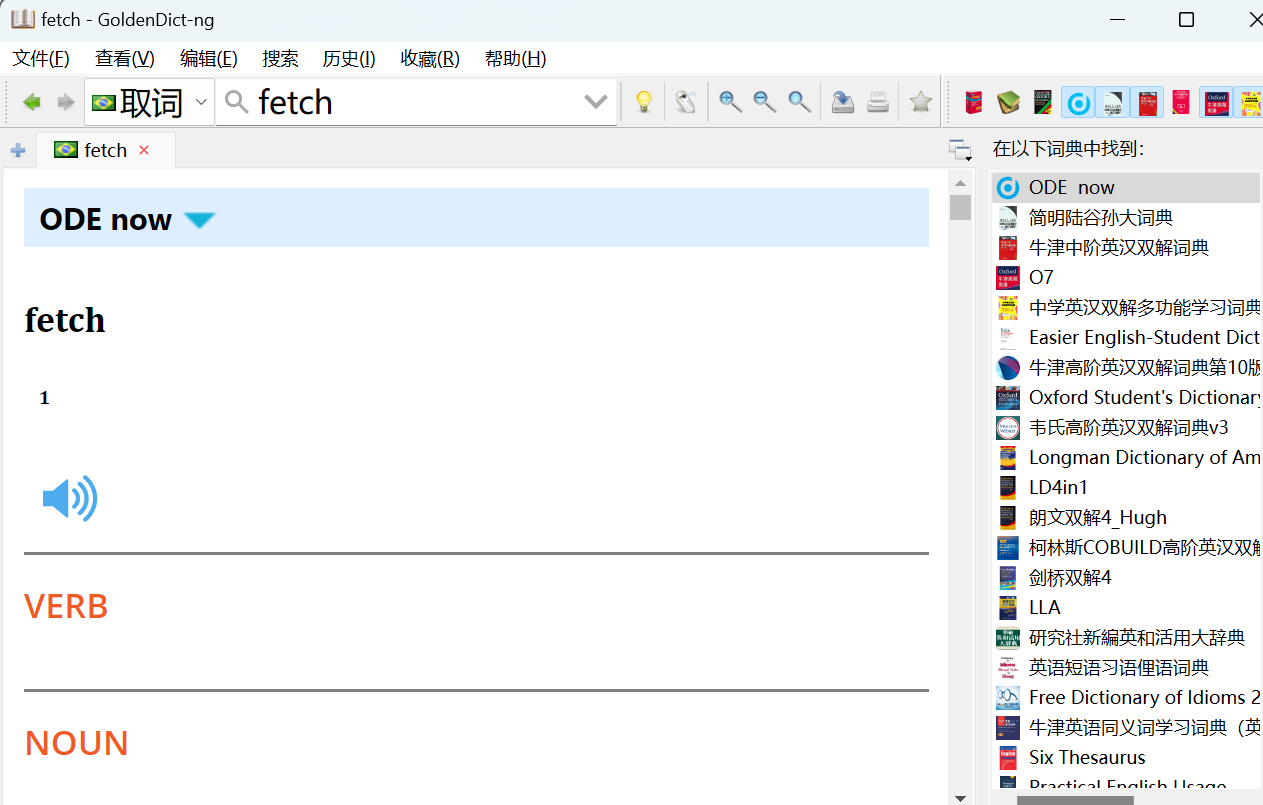
Task: Click the fetch search input field
Action: pyautogui.click(x=415, y=102)
